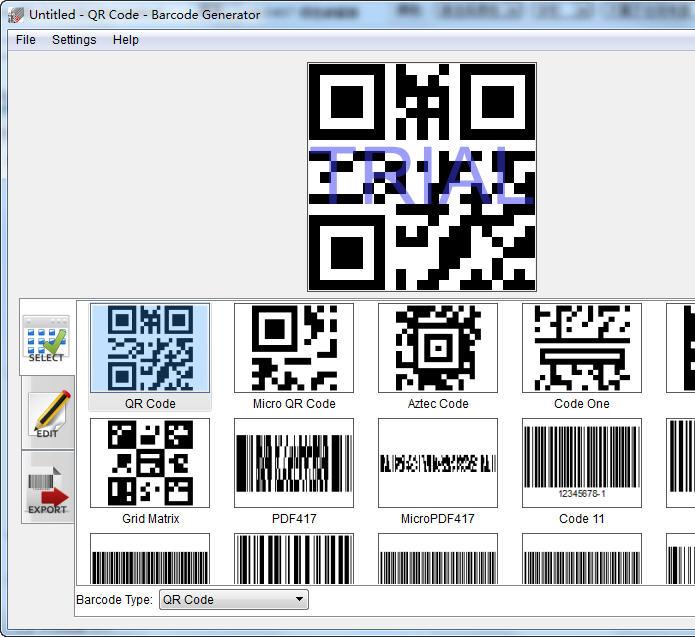Choose the Grid Matrix barcode thumbnail
695x637 pixels.
(x=150, y=463)
